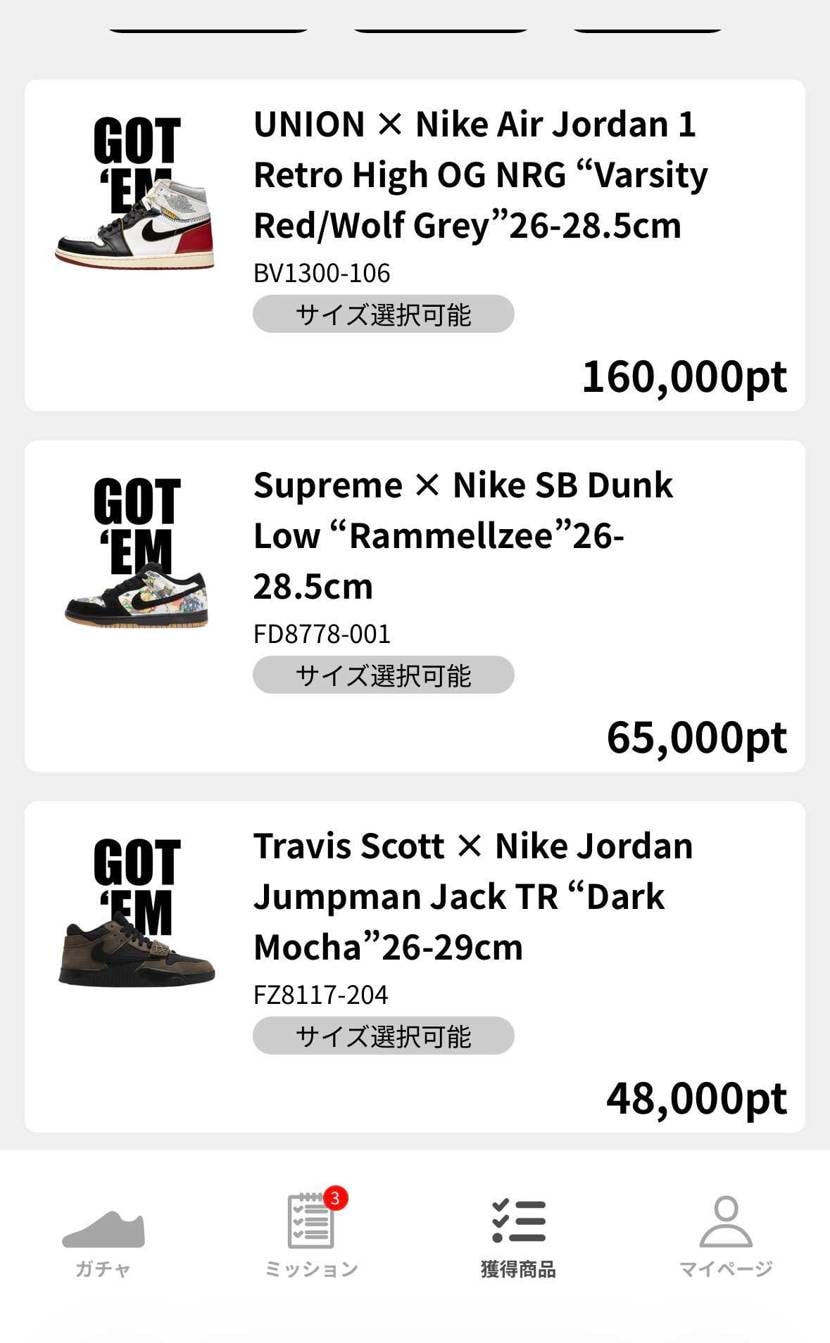
Task: Click サイズ選択可能 under FD8778-001
Action: point(383,675)
